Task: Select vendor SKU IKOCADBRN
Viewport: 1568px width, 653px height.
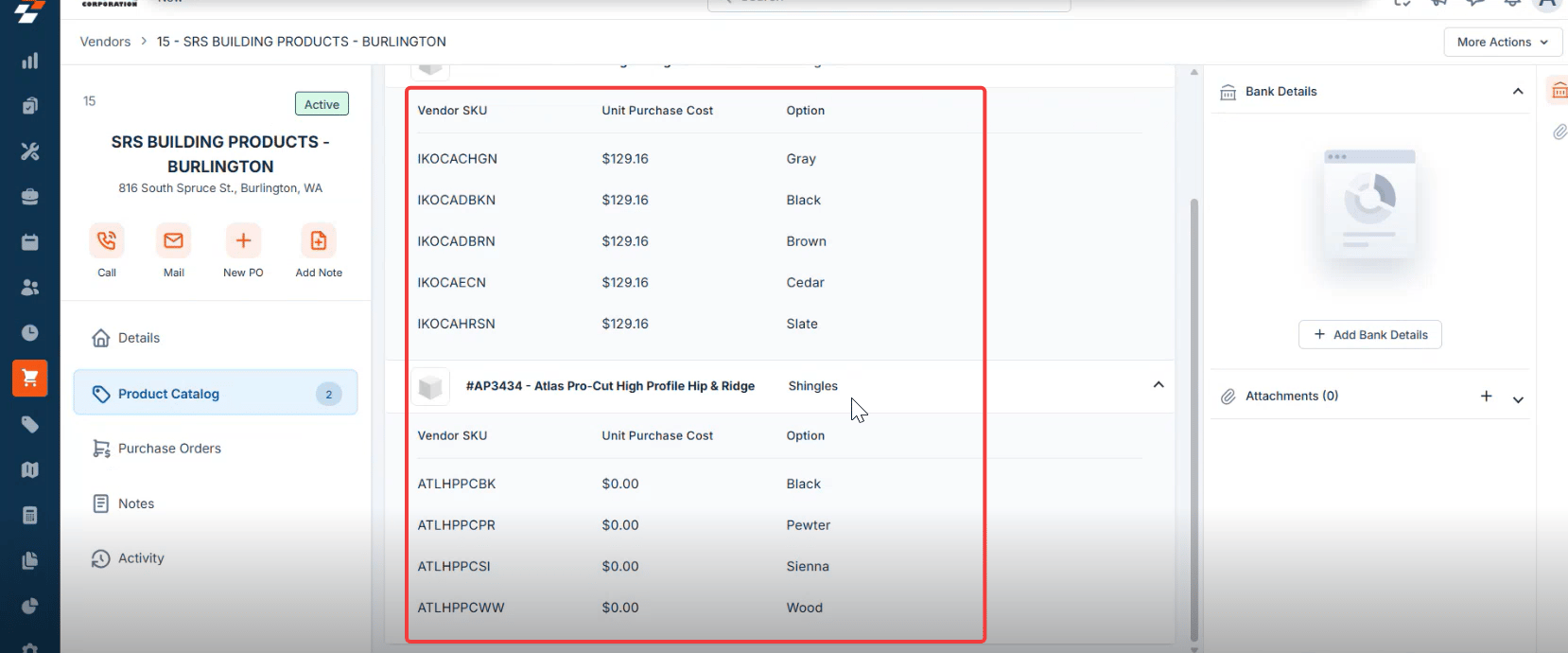Action: 457,241
